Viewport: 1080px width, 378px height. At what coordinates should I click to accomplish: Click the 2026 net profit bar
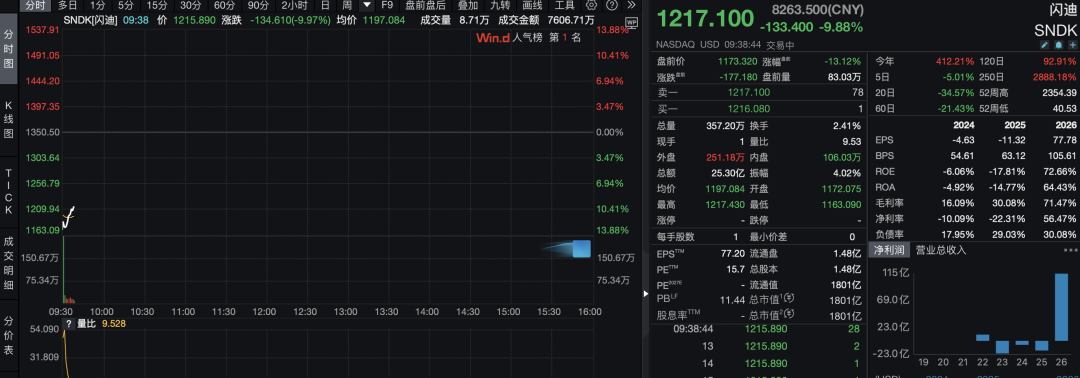[x=1062, y=307]
